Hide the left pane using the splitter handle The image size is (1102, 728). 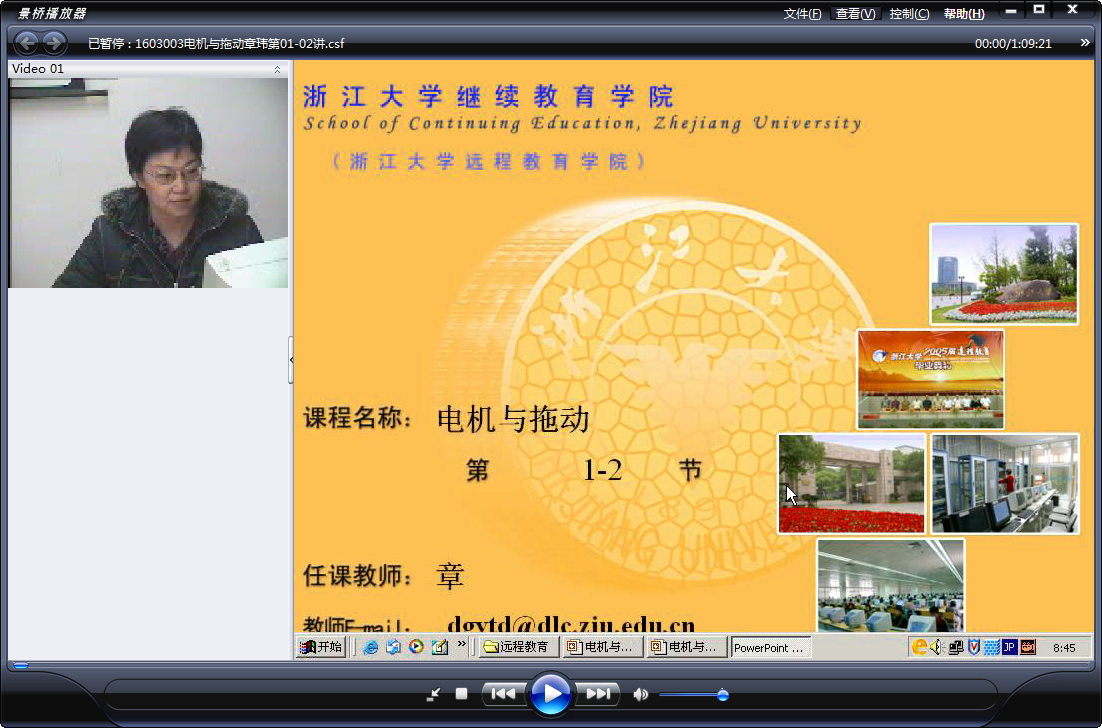(x=291, y=359)
